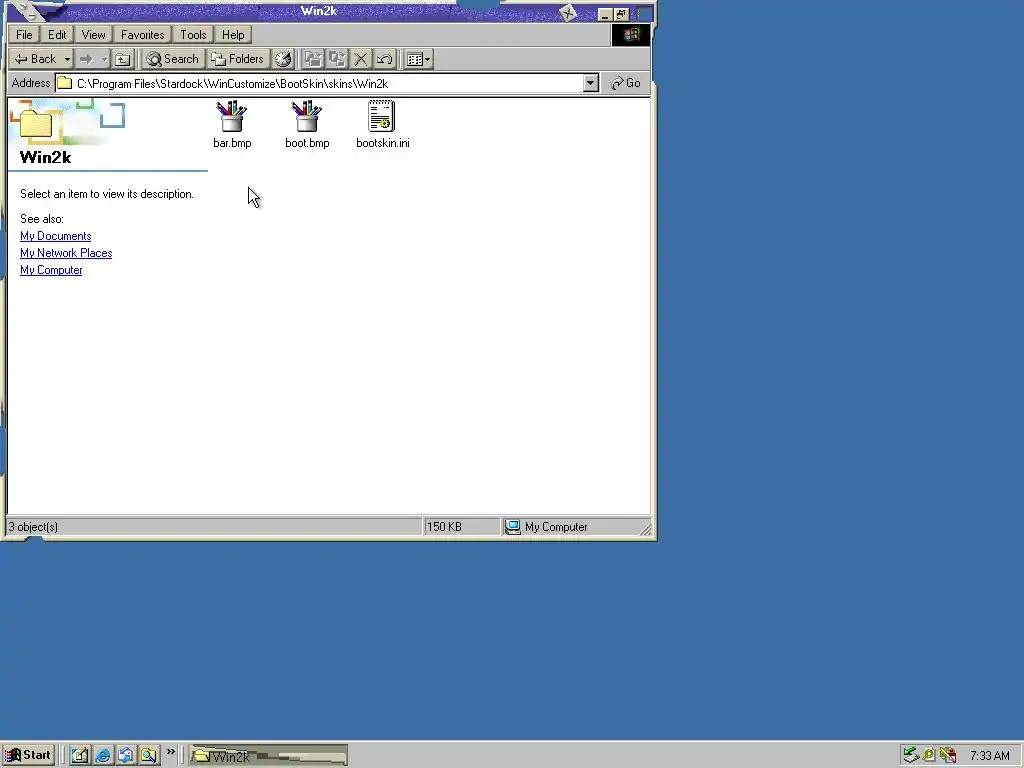
Task: Expand the Back history dropdown arrow
Action: (67, 59)
